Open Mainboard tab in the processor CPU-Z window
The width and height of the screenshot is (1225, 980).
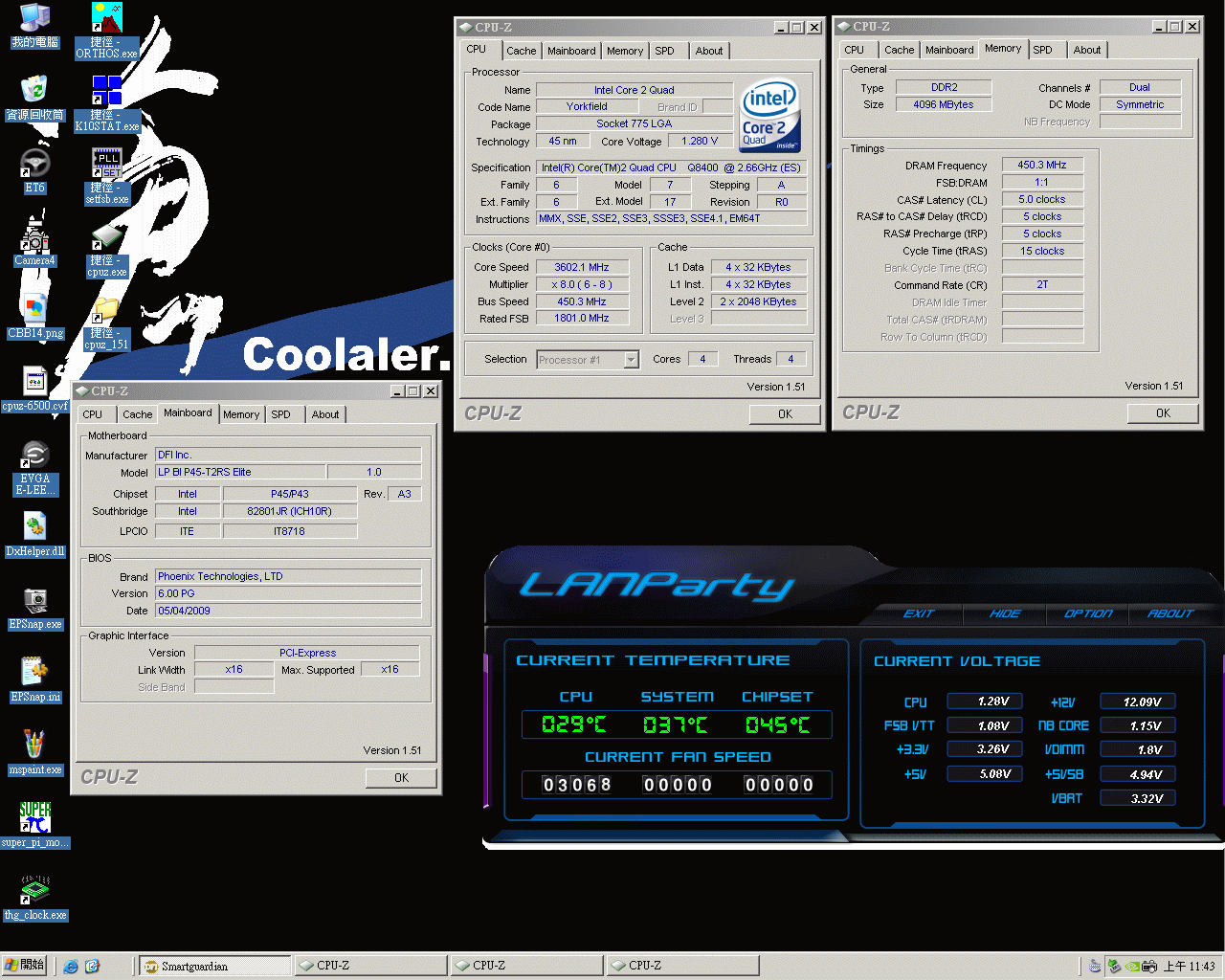point(571,51)
